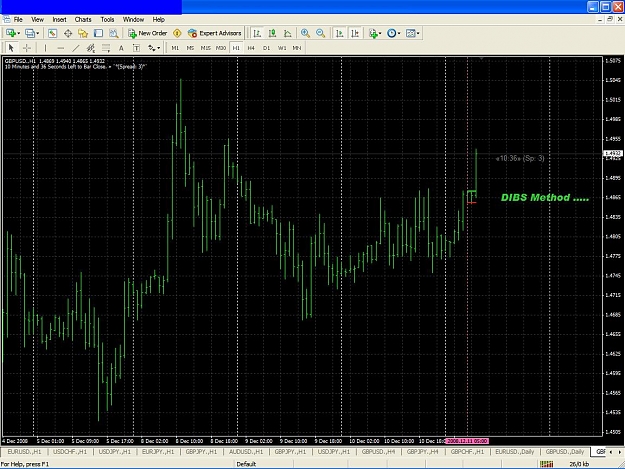625x469 pixels.
Task: Toggle chart Auto Scroll
Action: (x=340, y=33)
